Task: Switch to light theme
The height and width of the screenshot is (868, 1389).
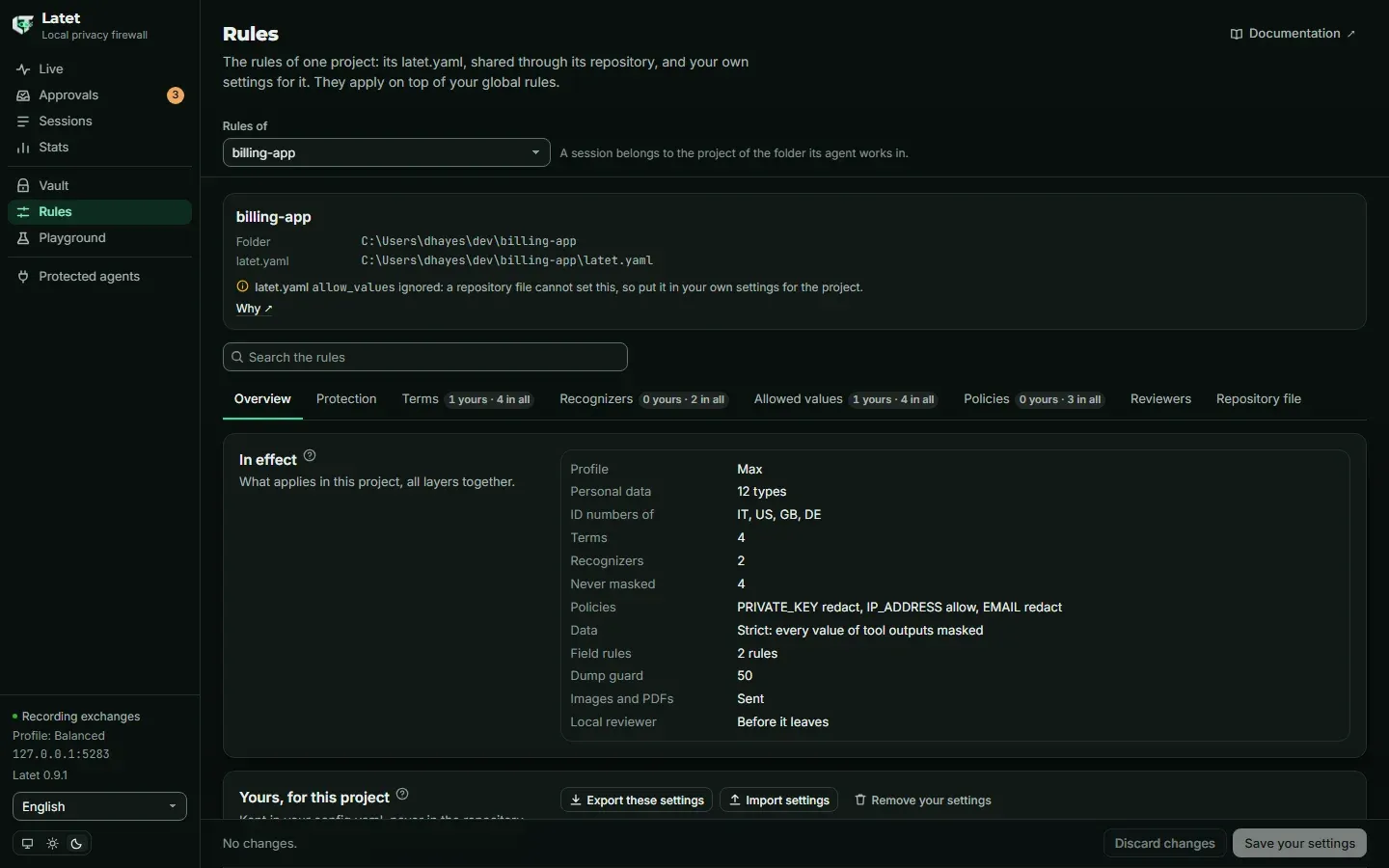Action: [x=52, y=844]
